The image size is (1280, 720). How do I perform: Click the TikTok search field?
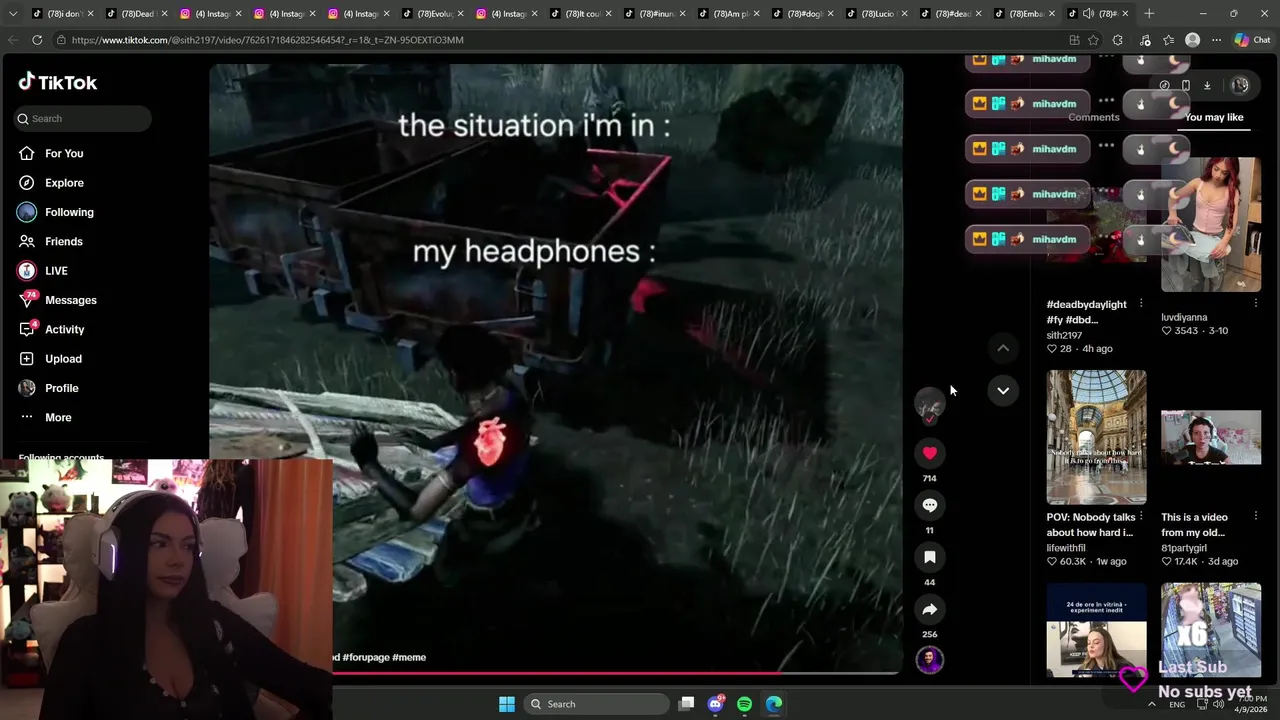pos(83,118)
